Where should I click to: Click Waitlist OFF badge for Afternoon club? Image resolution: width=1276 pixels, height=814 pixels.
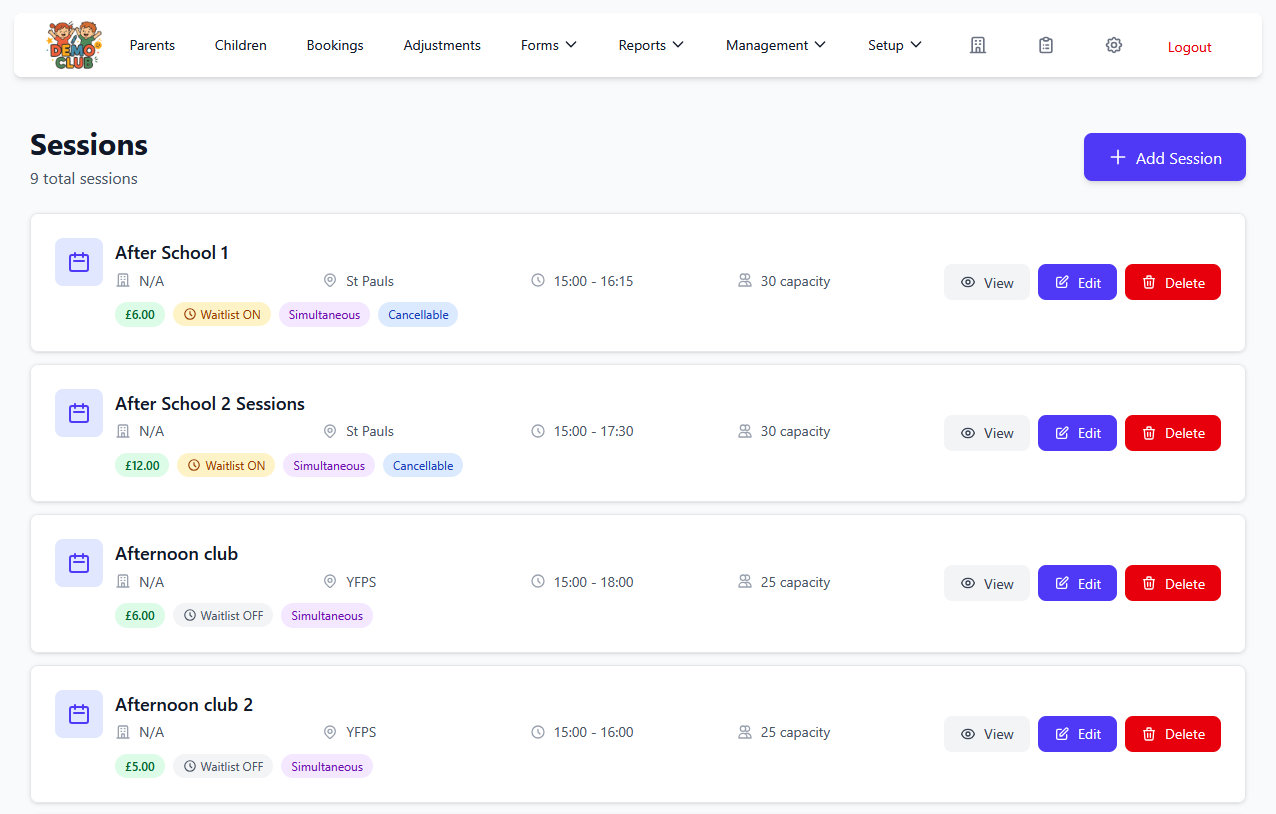point(223,616)
